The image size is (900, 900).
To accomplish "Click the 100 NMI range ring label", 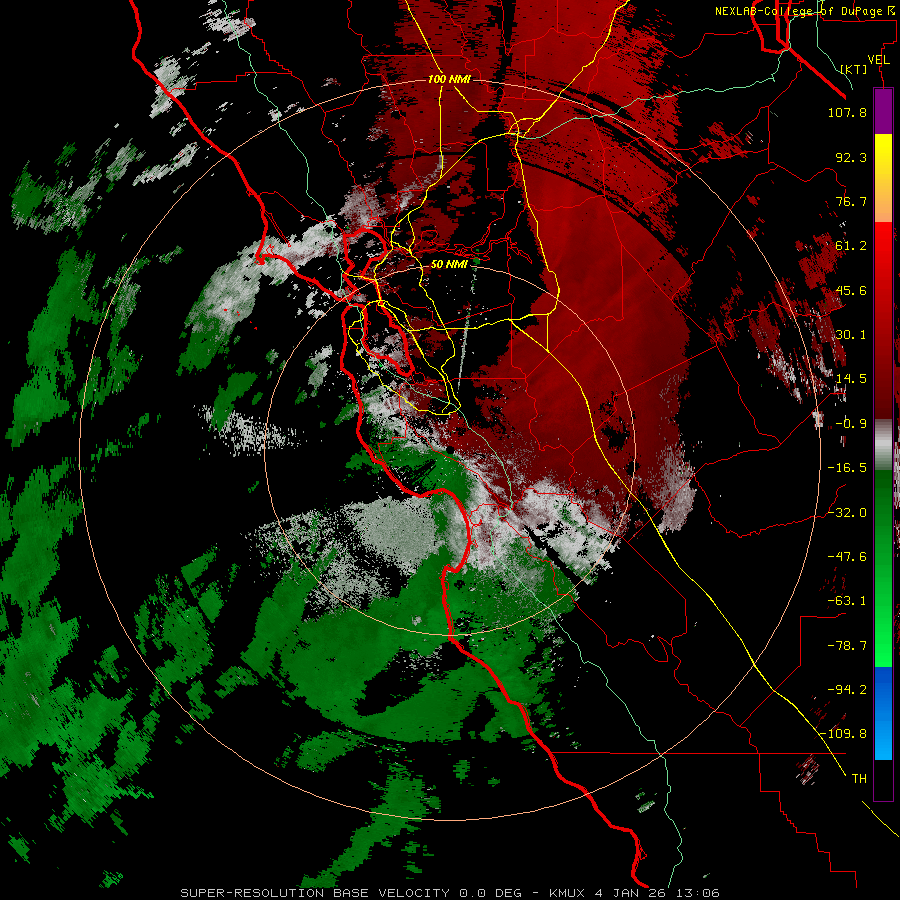I will coord(449,79).
